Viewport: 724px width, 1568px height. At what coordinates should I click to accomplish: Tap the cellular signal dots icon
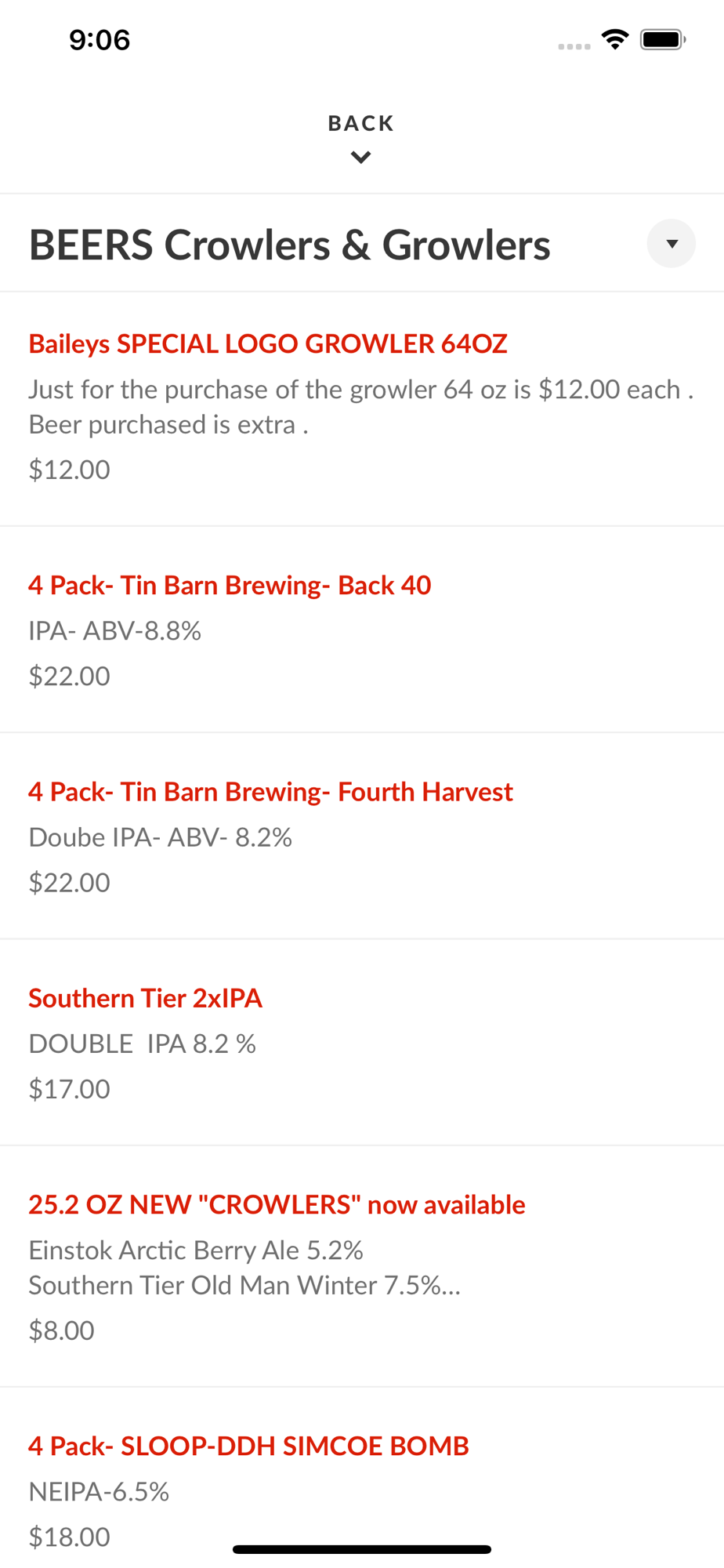(574, 46)
